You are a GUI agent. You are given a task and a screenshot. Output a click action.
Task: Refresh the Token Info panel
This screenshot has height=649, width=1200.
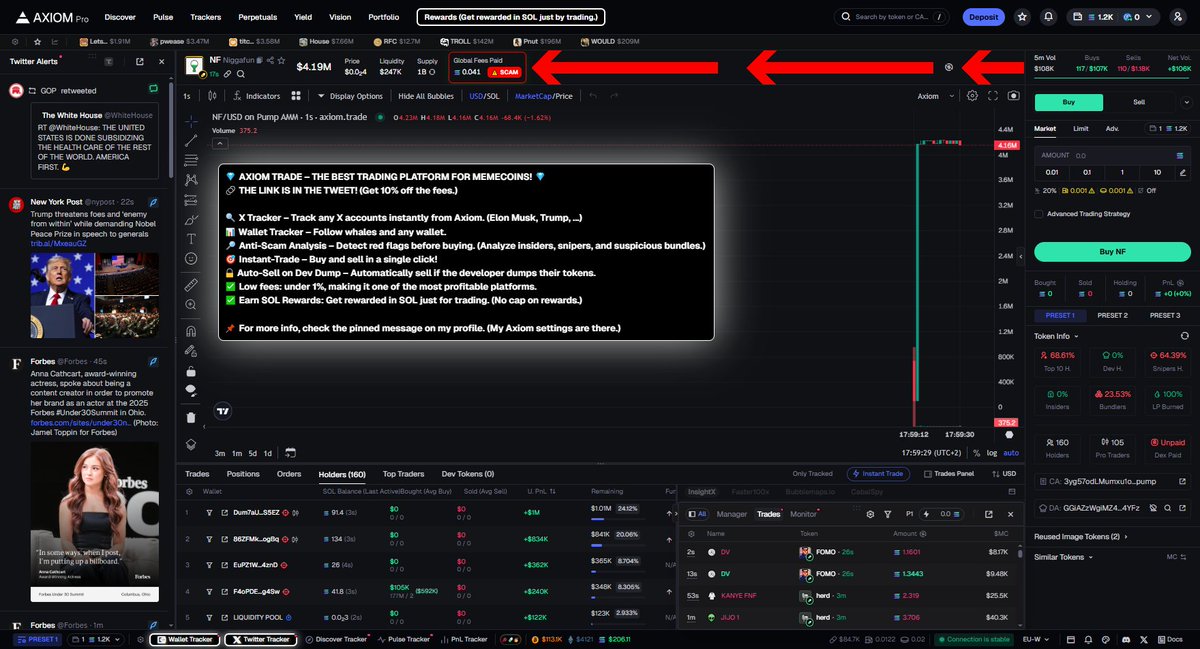(1185, 336)
